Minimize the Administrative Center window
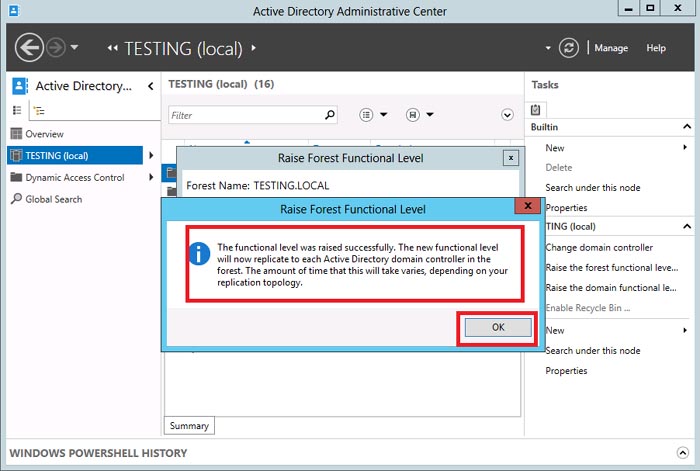This screenshot has width=700, height=471. tap(629, 8)
